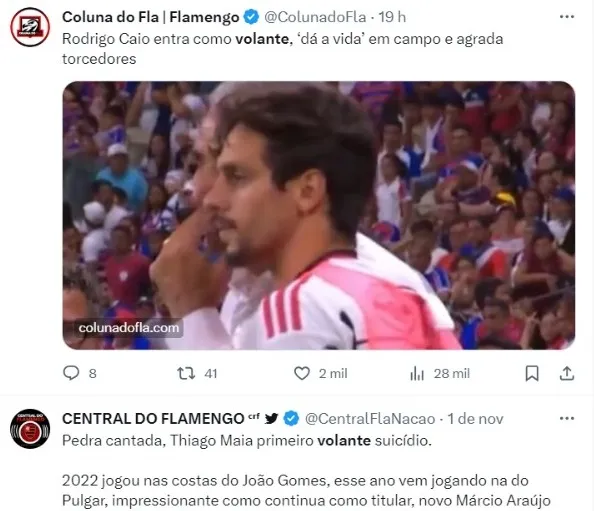Image resolution: width=594 pixels, height=511 pixels.
Task: Open the 19 h timestamp link
Action: pyautogui.click(x=392, y=17)
